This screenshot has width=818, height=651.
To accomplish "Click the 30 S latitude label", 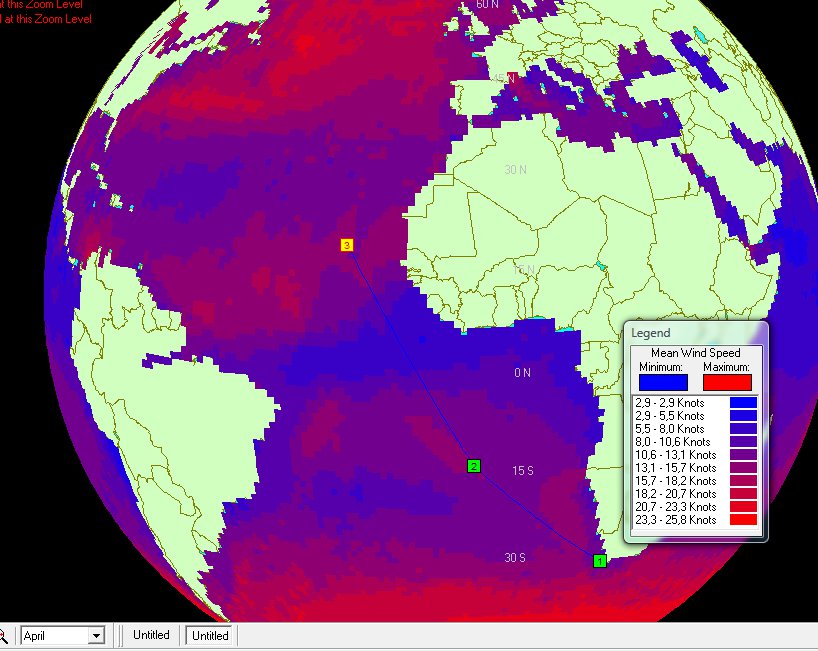I will (x=515, y=558).
